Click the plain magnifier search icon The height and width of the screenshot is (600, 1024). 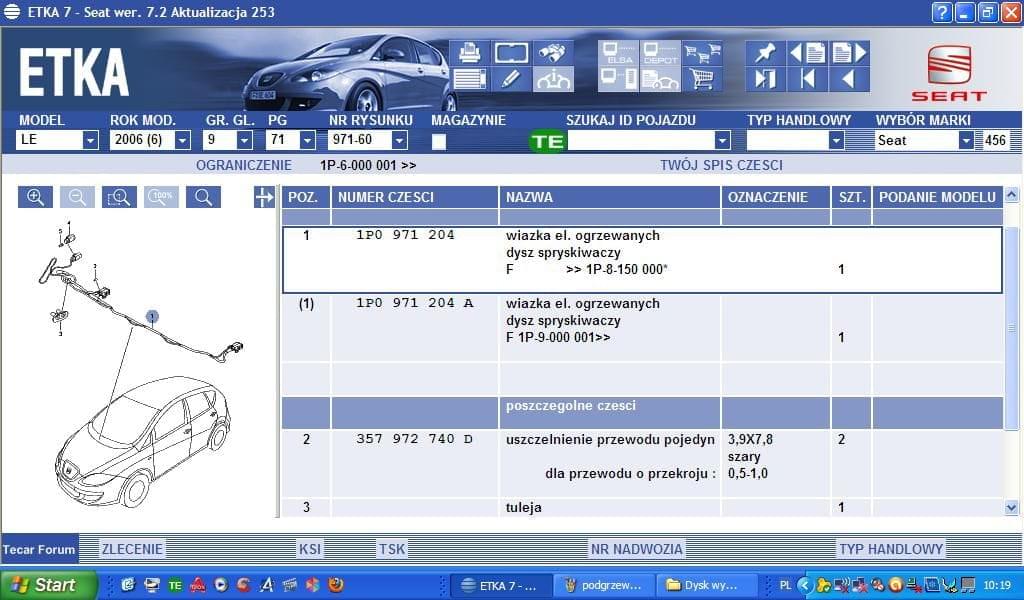click(203, 197)
